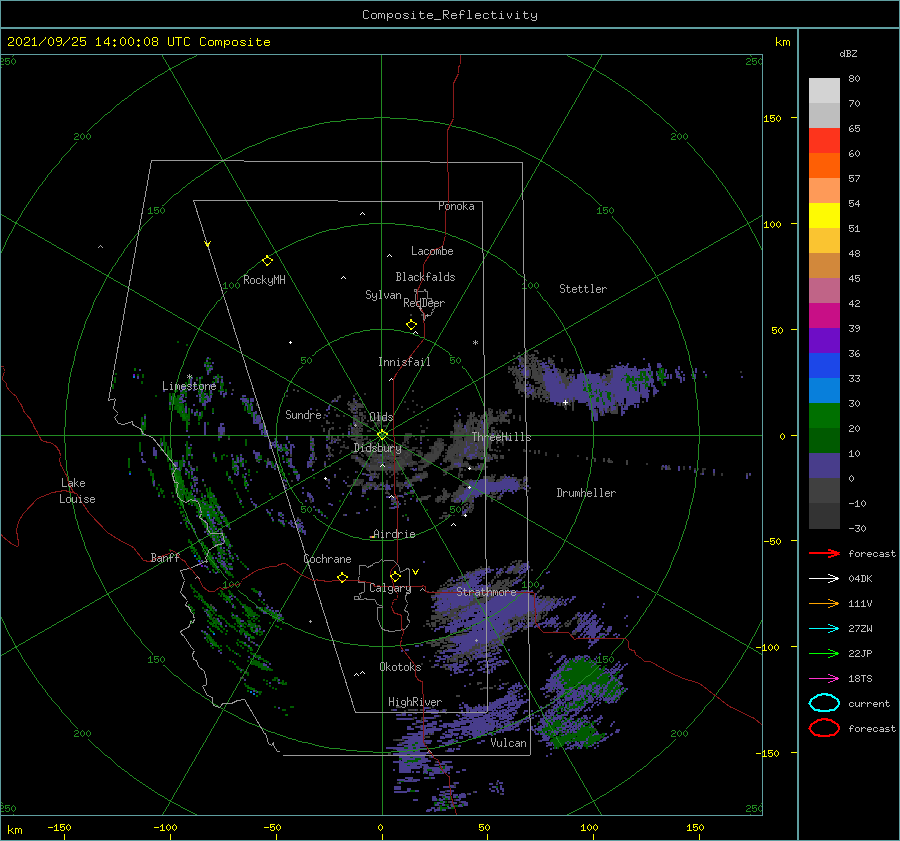The image size is (900, 841).
Task: Click the Blackfalds city label
Action: pyautogui.click(x=425, y=277)
